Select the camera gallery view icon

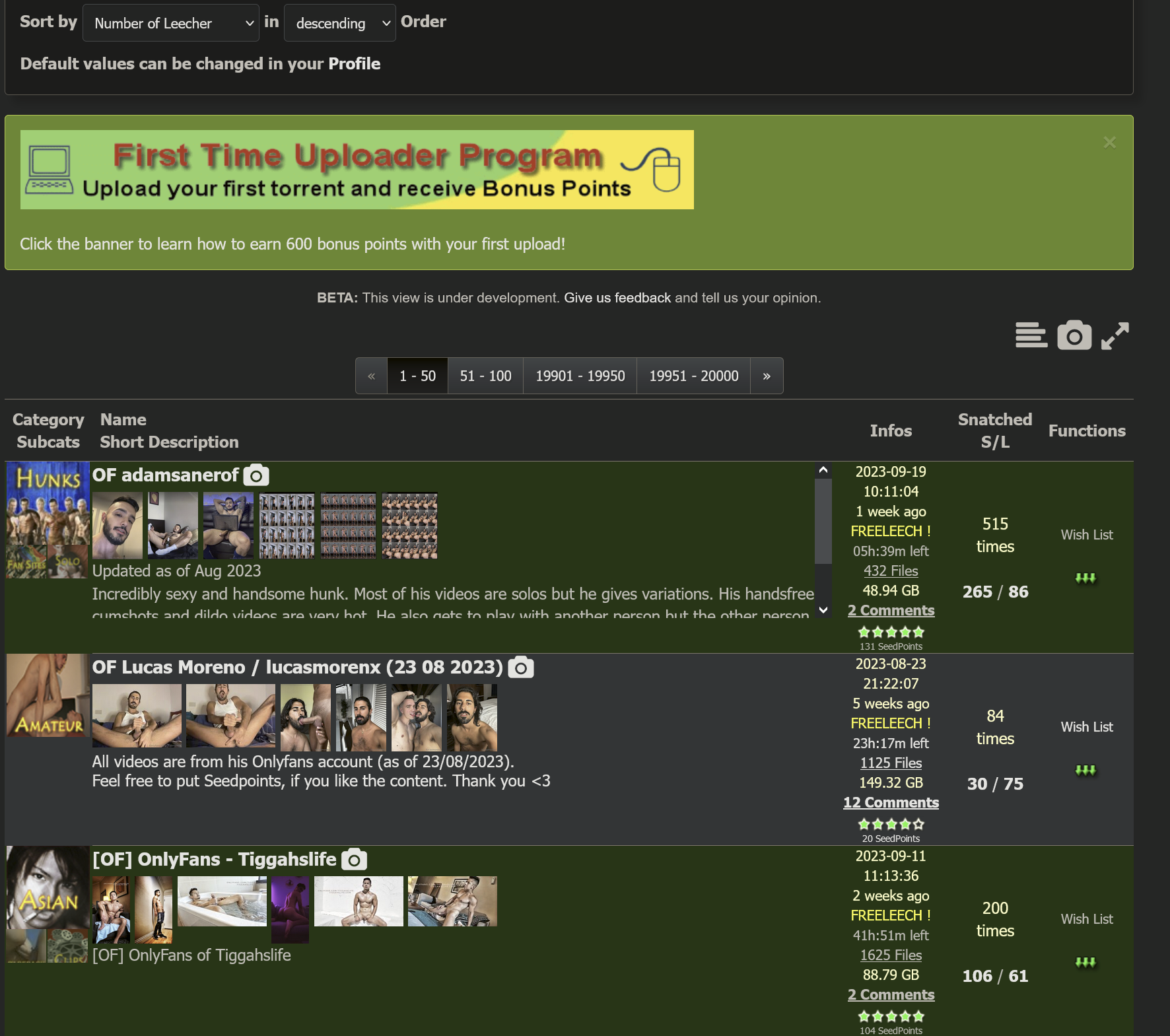click(x=1073, y=335)
